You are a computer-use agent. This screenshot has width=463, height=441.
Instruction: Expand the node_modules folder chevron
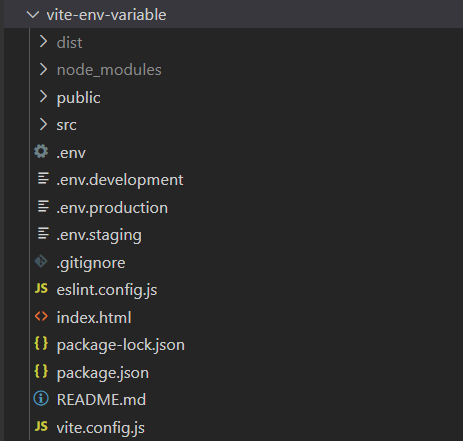(43, 69)
